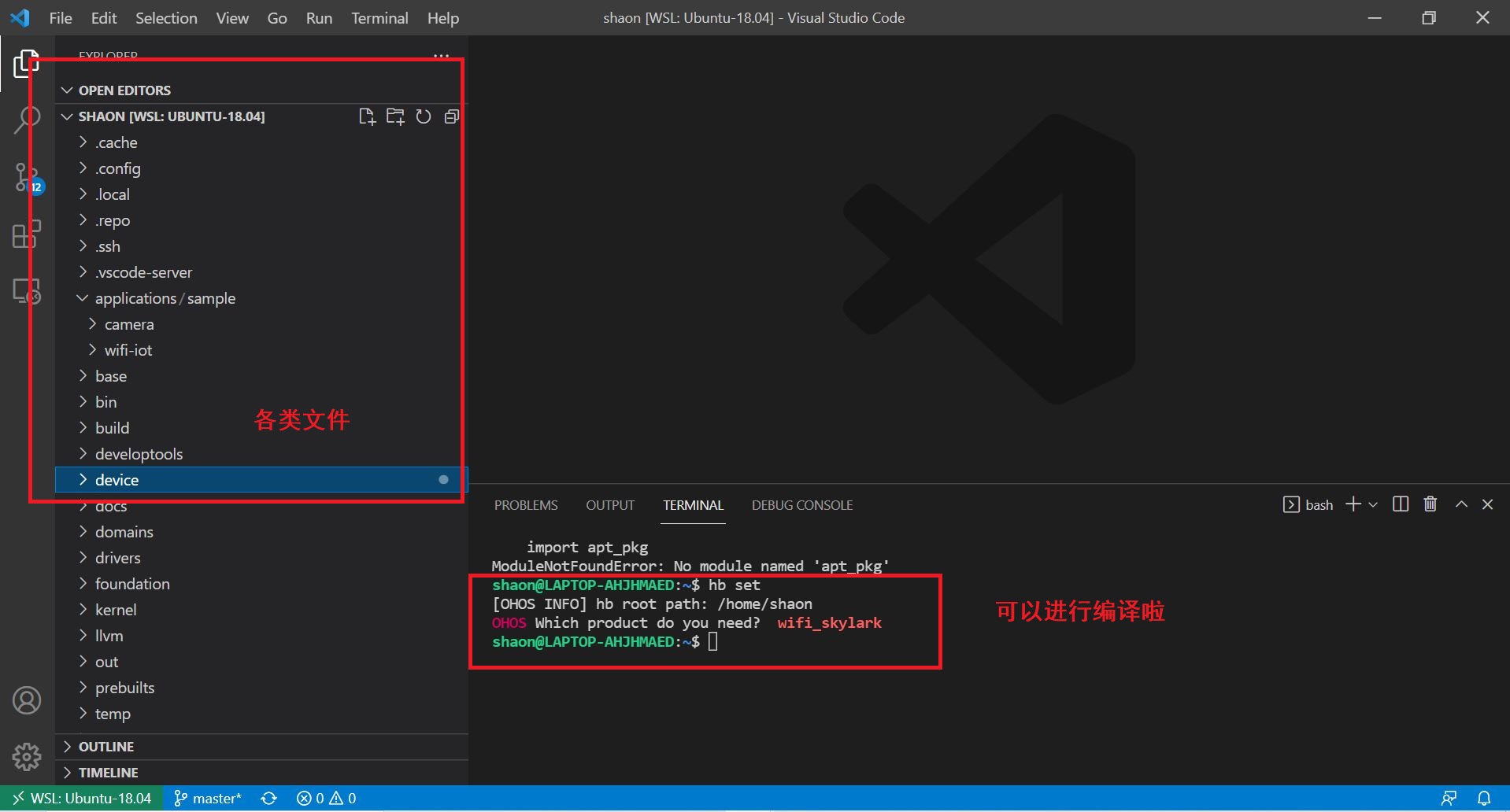Open the feedback icon in status bar

[1449, 799]
